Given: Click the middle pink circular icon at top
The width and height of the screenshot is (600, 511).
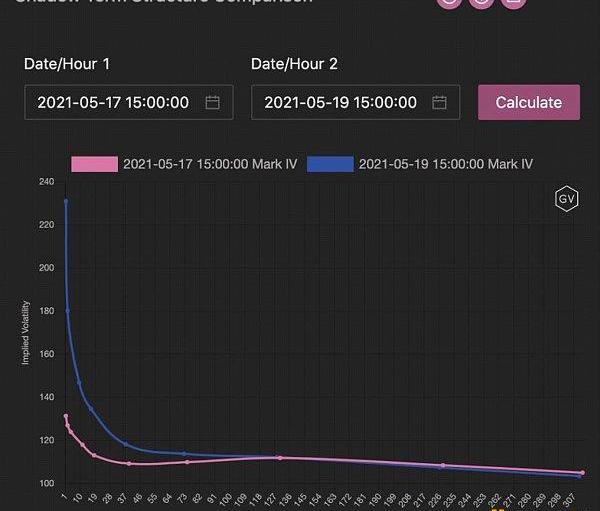Looking at the screenshot, I should pos(481,3).
